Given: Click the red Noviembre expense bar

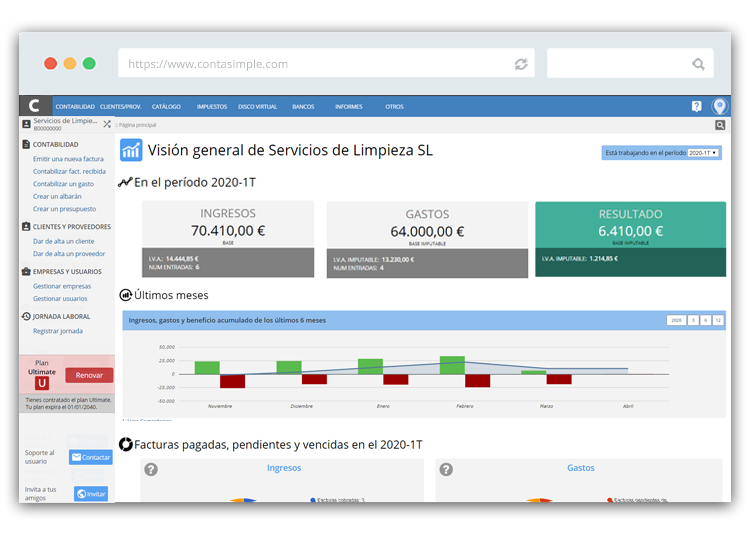Looking at the screenshot, I should click(x=232, y=381).
